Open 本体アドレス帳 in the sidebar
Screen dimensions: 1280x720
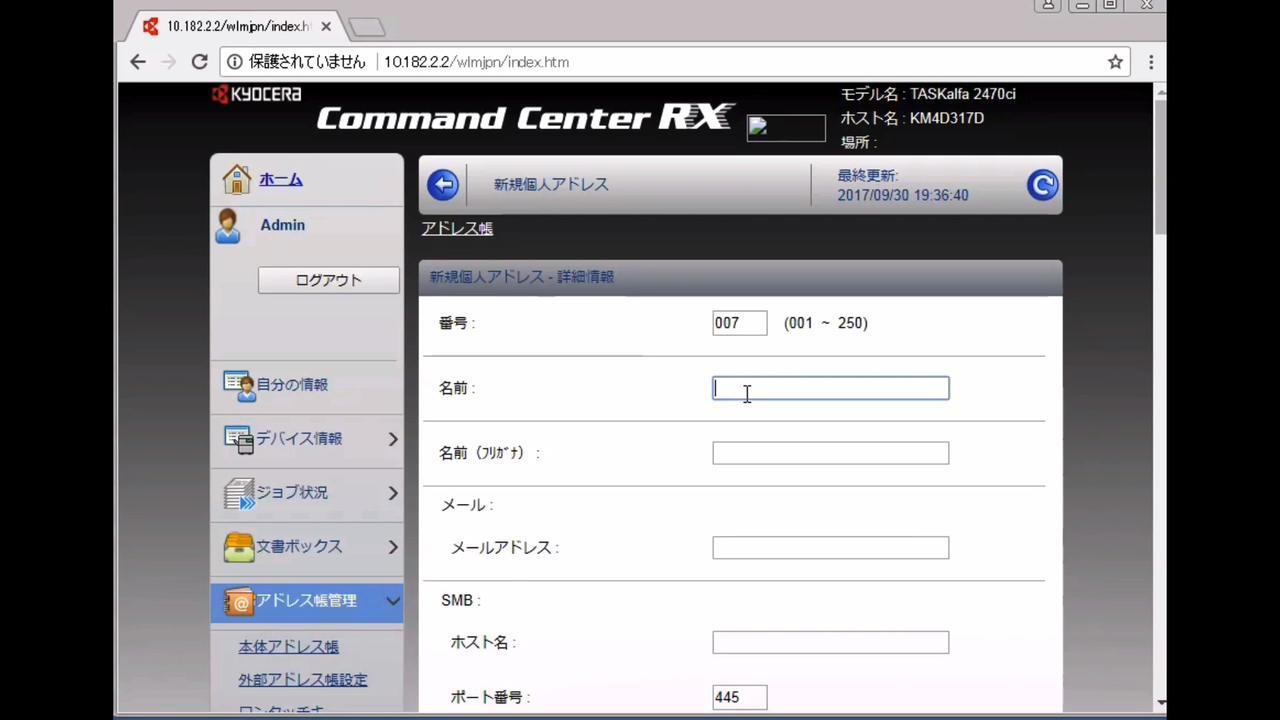(288, 647)
